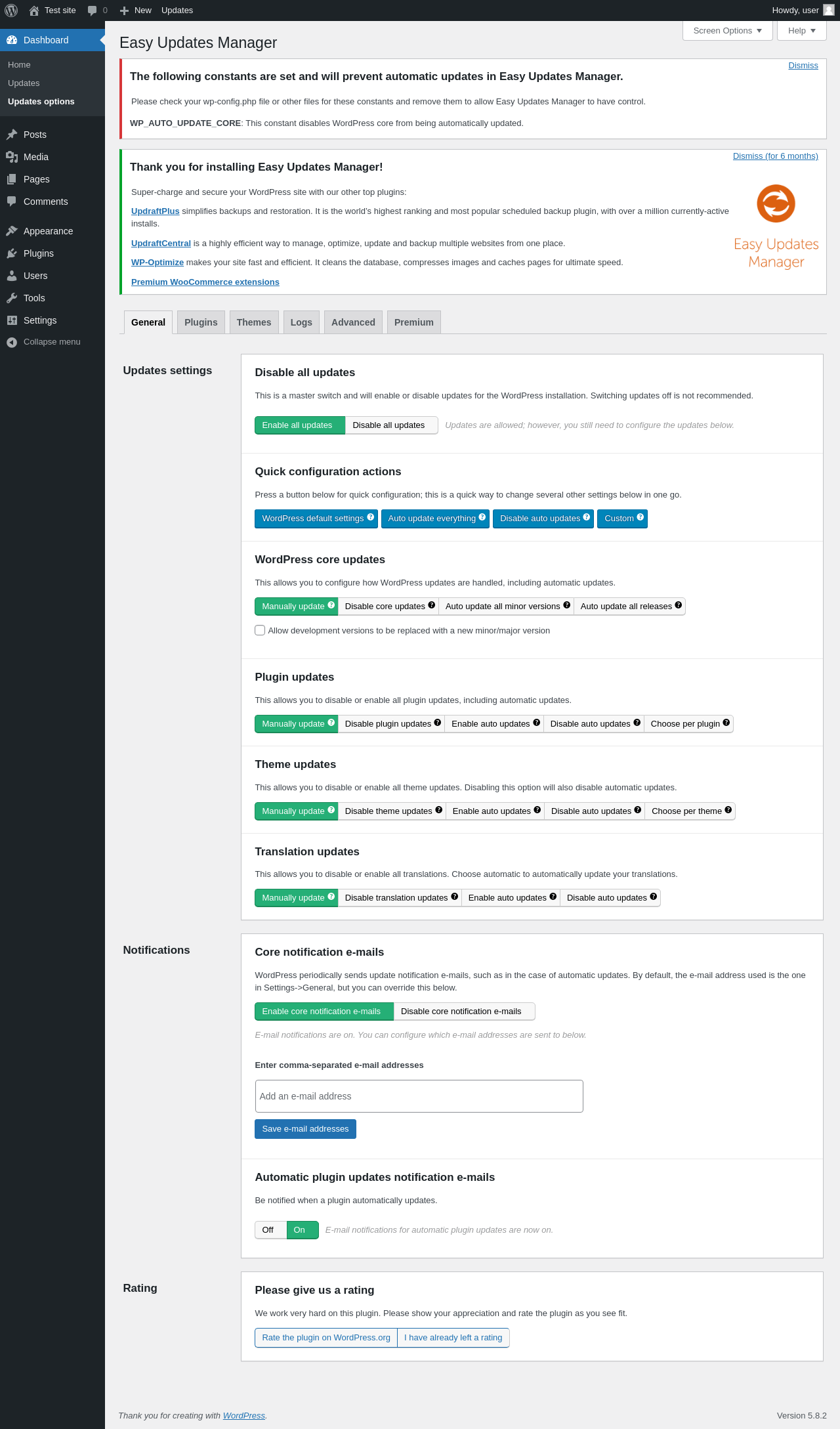
Task: Click the WordPress logo in admin bar
Action: point(11,11)
